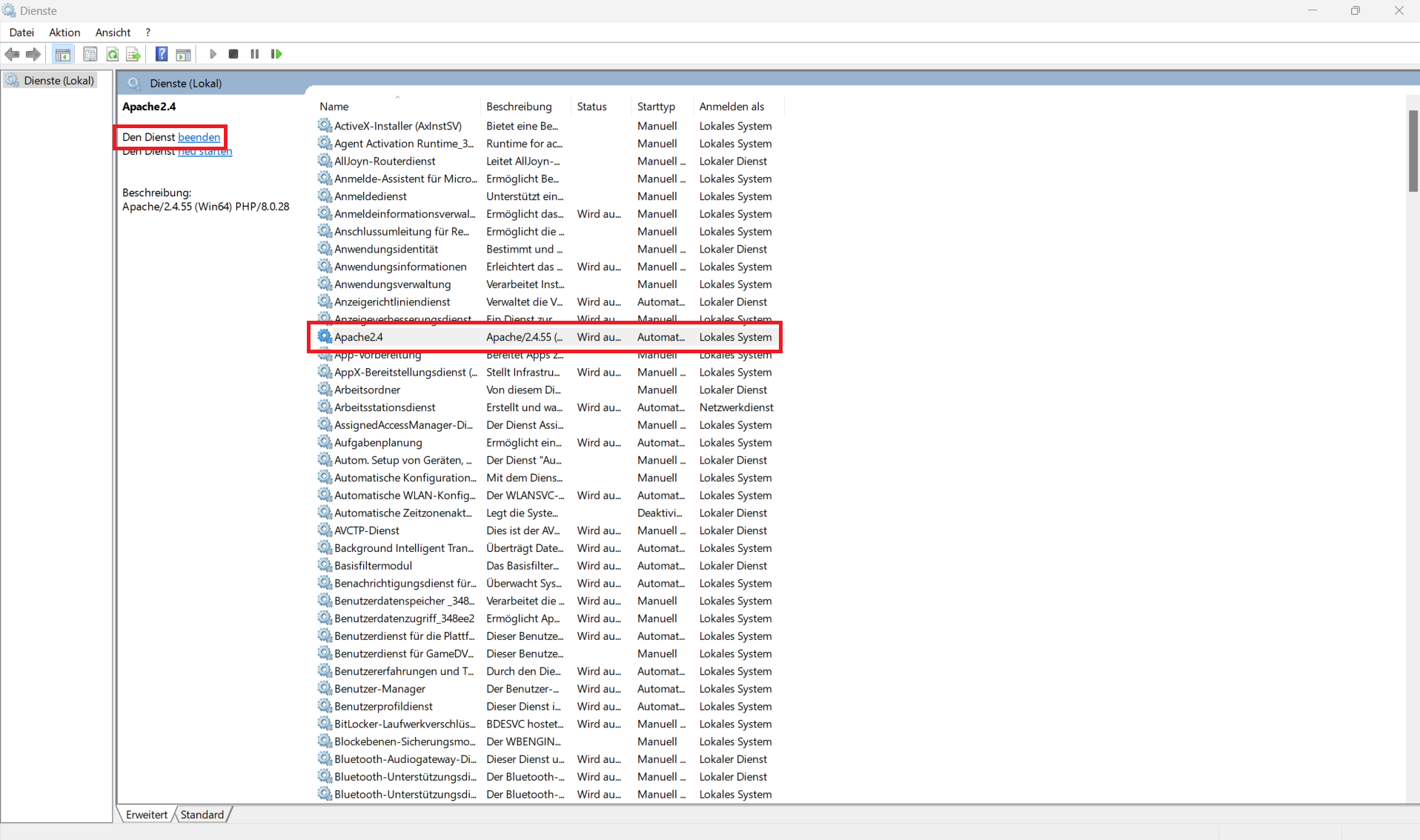Viewport: 1420px width, 840px height.
Task: Click the 'beenden' link to stop service
Action: pyautogui.click(x=199, y=137)
